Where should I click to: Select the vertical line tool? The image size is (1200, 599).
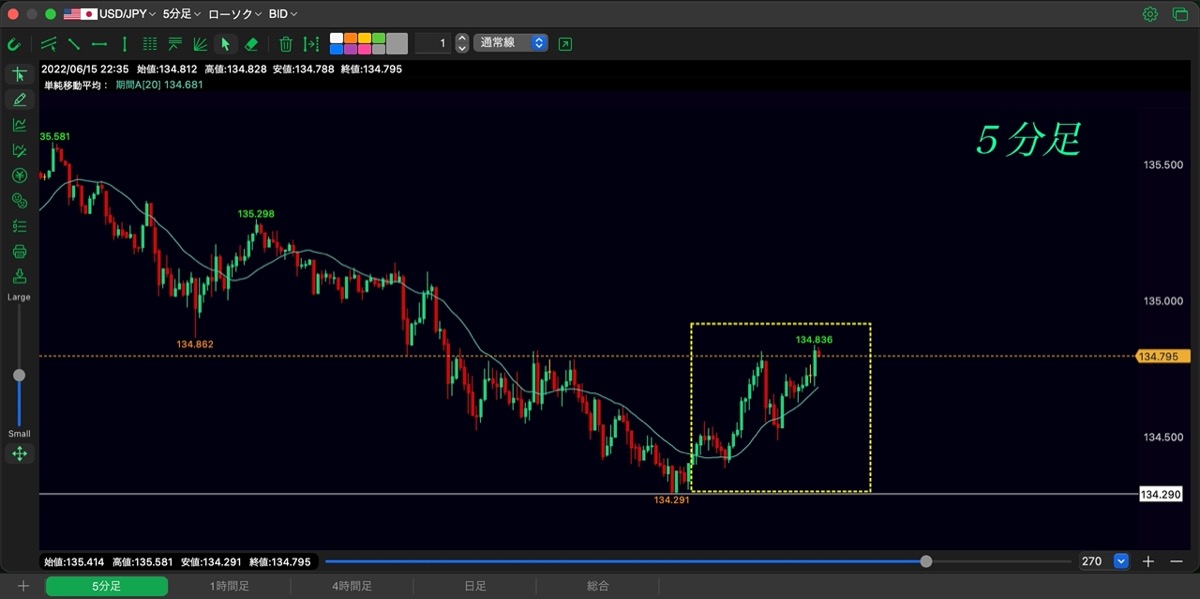pos(124,44)
